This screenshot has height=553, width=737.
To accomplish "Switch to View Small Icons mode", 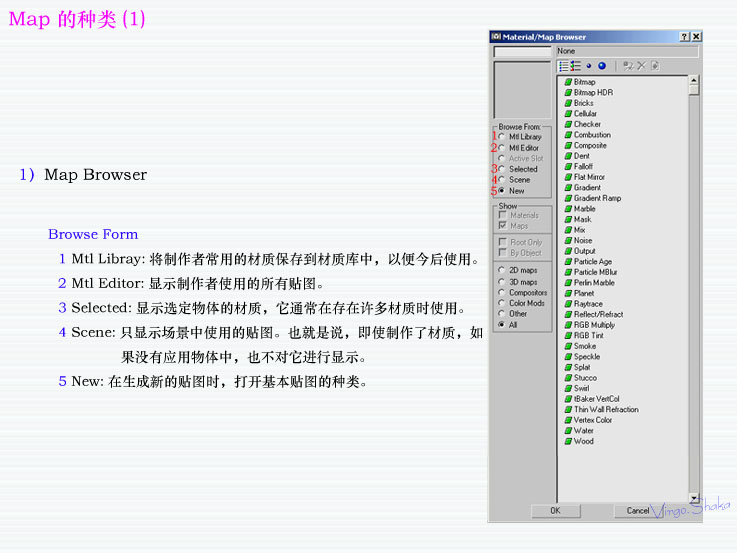I will click(589, 66).
